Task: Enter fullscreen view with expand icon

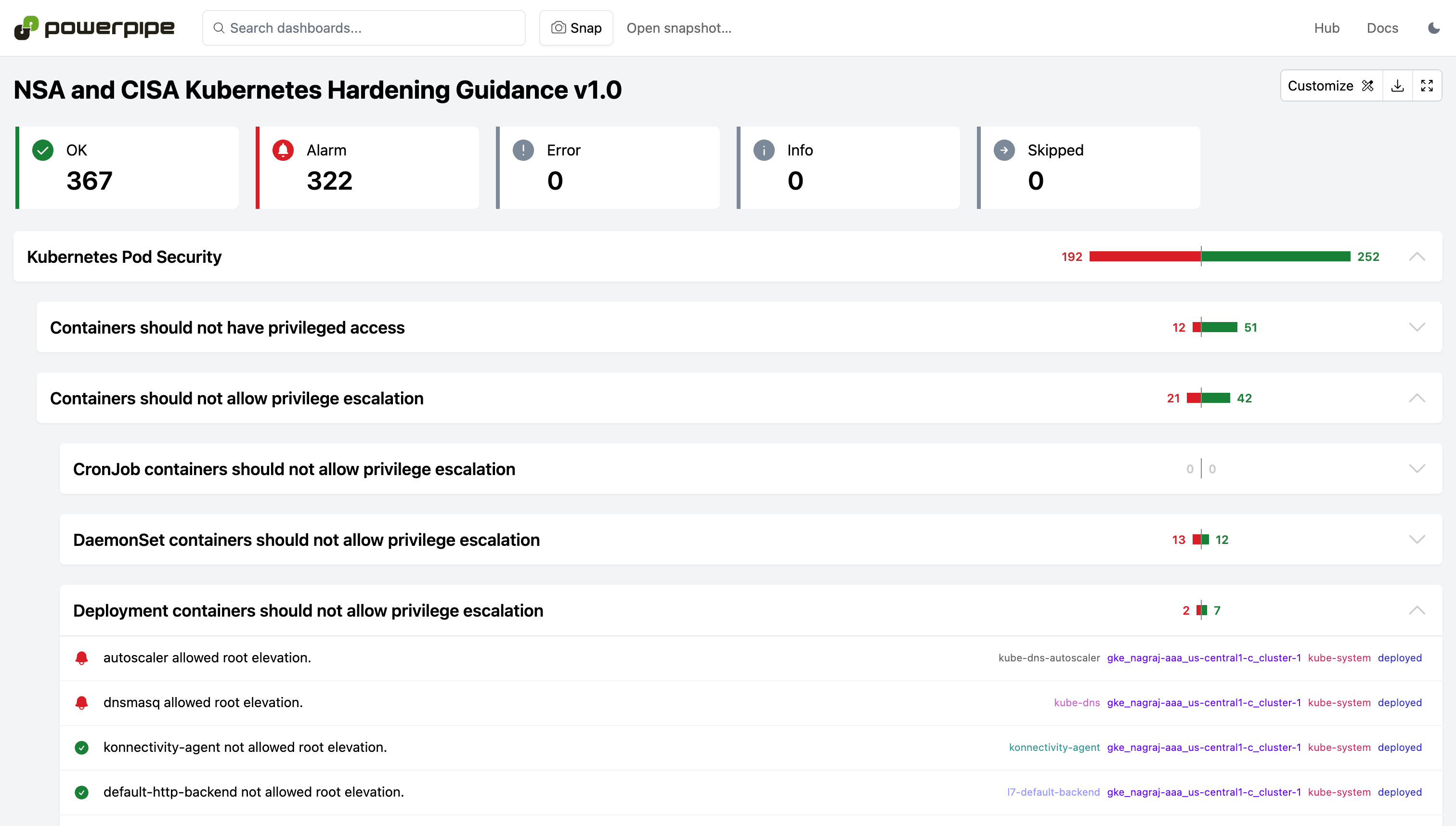Action: tap(1427, 86)
